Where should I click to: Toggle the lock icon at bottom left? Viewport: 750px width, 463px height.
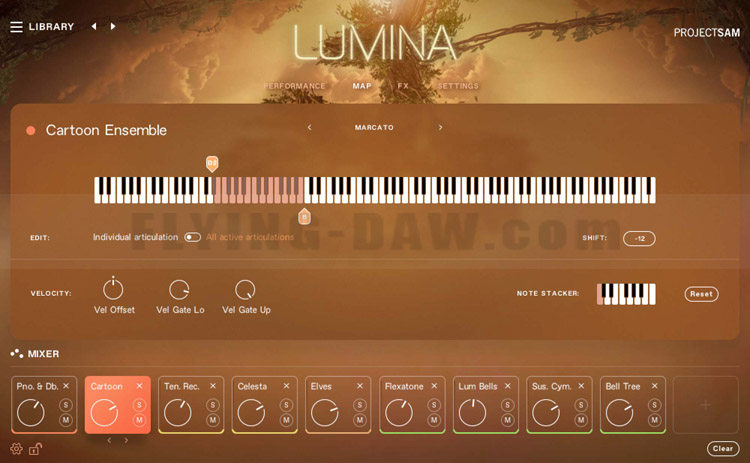tap(35, 449)
